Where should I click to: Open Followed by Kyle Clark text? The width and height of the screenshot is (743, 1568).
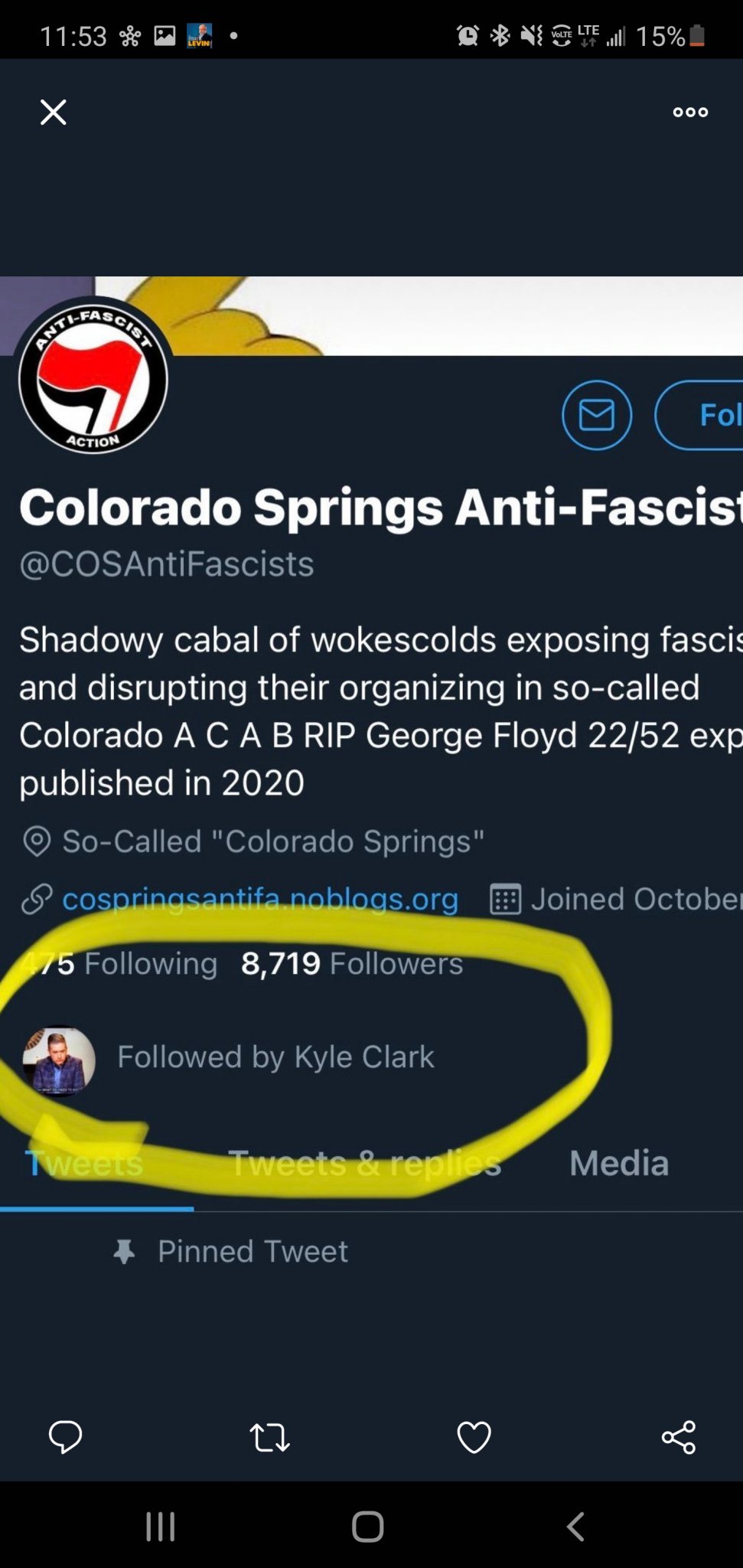275,1057
